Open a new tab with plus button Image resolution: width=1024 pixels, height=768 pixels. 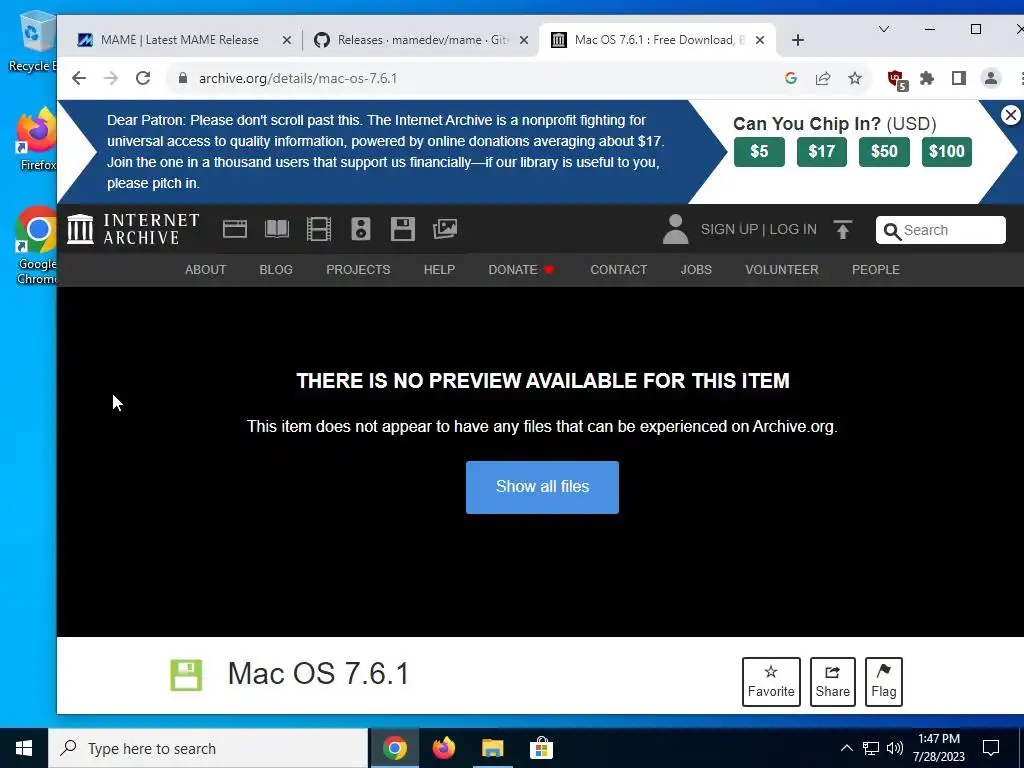[x=797, y=40]
